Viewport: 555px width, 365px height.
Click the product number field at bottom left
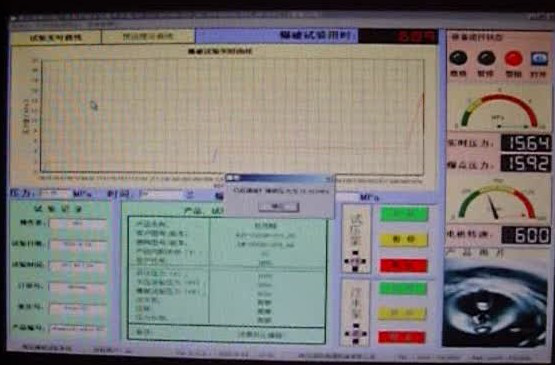coord(78,328)
